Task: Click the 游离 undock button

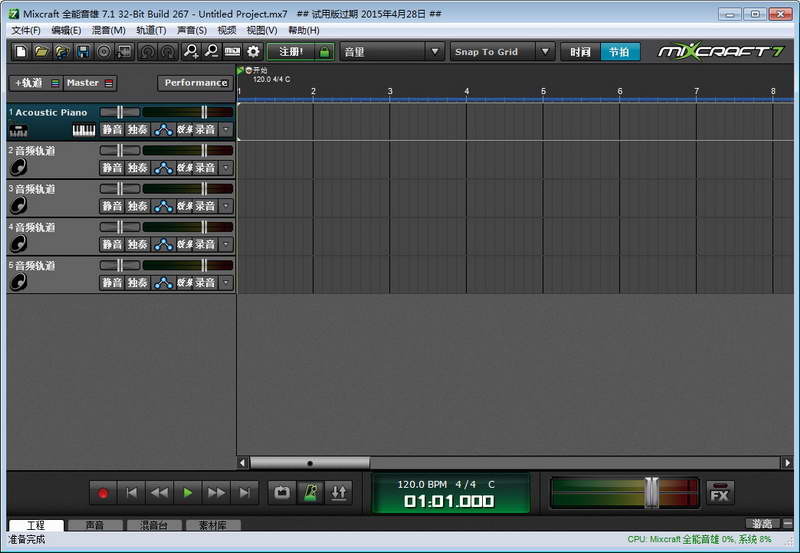Action: [762, 523]
